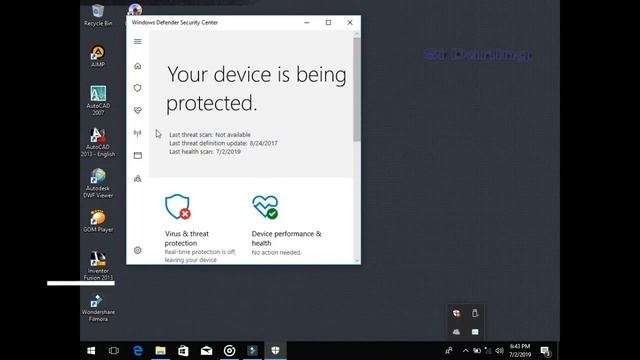Viewport: 640px width, 360px height.
Task: Open the People icon on the taskbar
Action: click(x=449, y=351)
